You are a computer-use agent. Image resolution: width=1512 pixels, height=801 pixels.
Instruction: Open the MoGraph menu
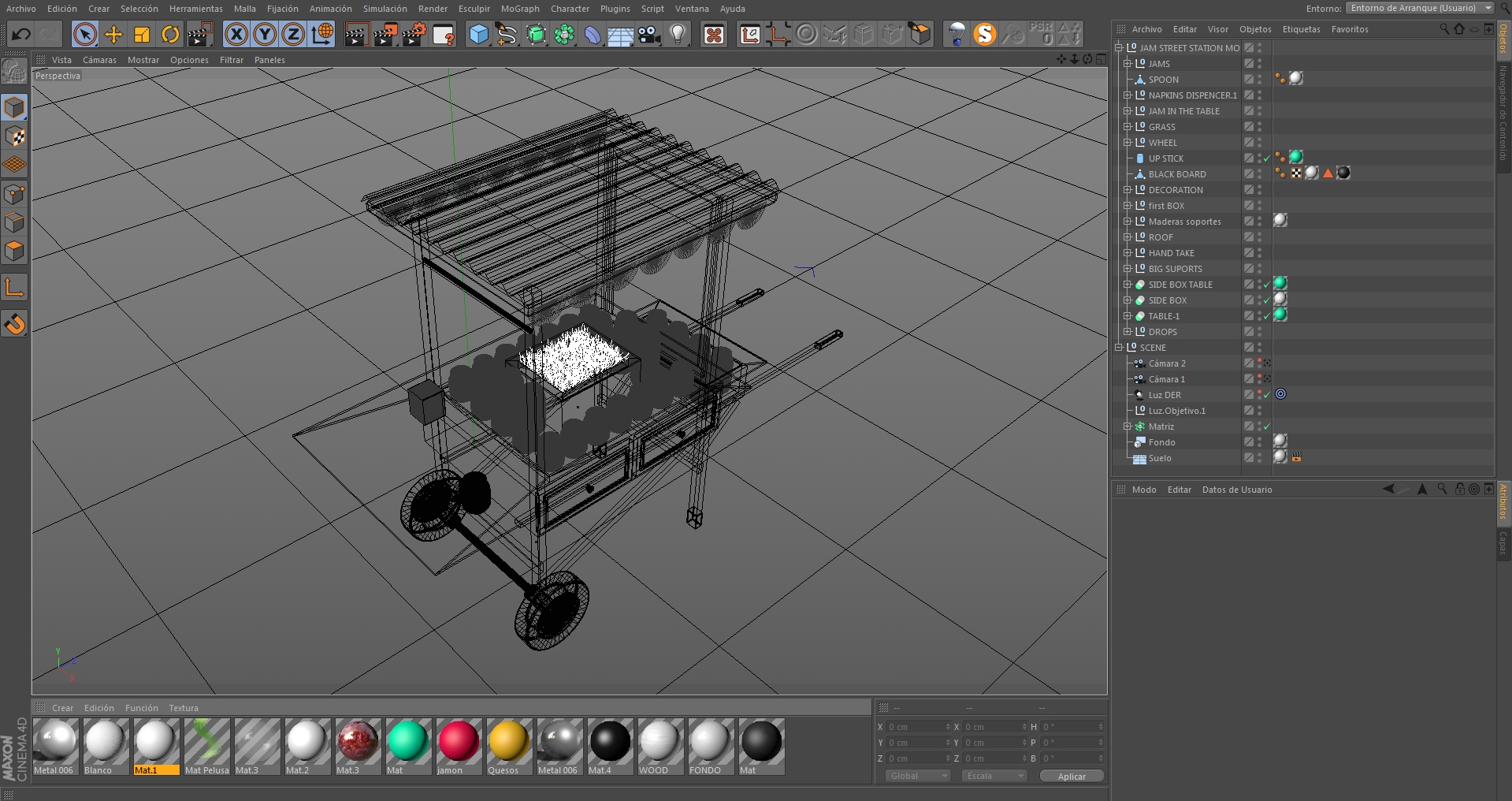click(x=520, y=9)
